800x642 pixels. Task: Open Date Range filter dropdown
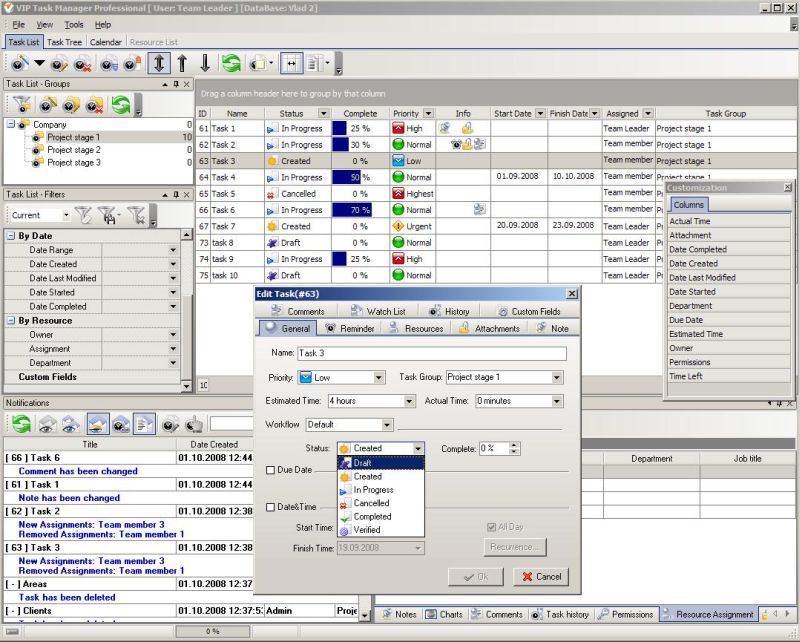point(173,250)
